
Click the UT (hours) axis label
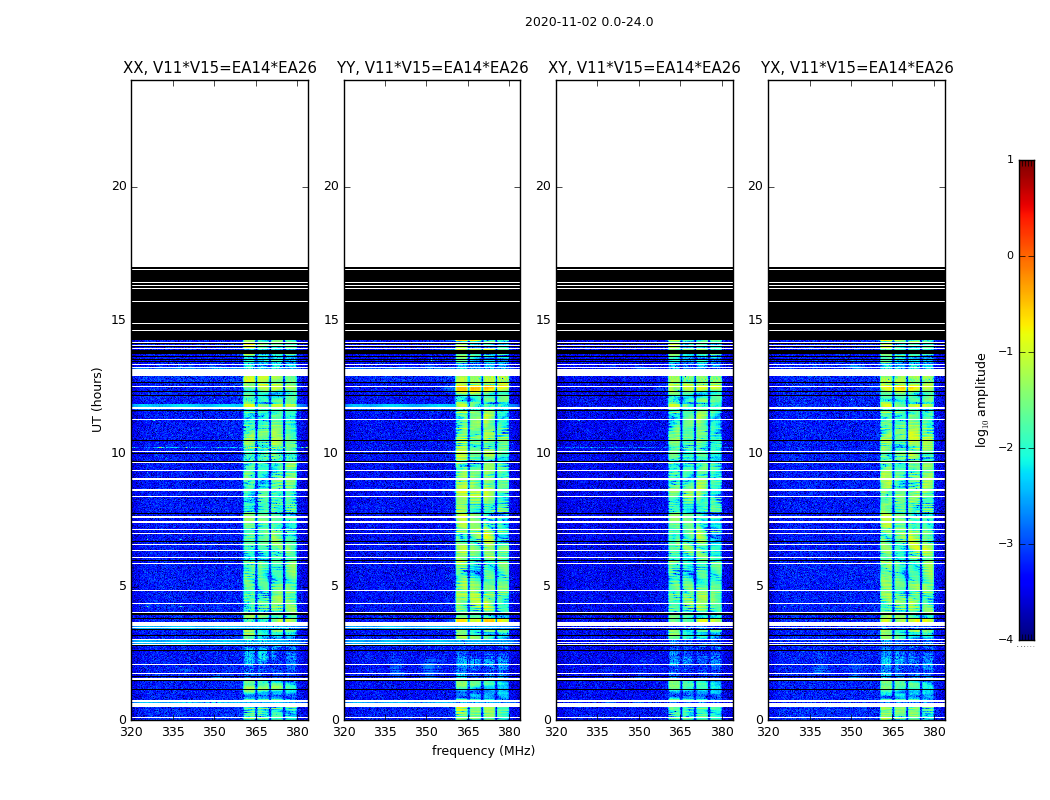98,400
